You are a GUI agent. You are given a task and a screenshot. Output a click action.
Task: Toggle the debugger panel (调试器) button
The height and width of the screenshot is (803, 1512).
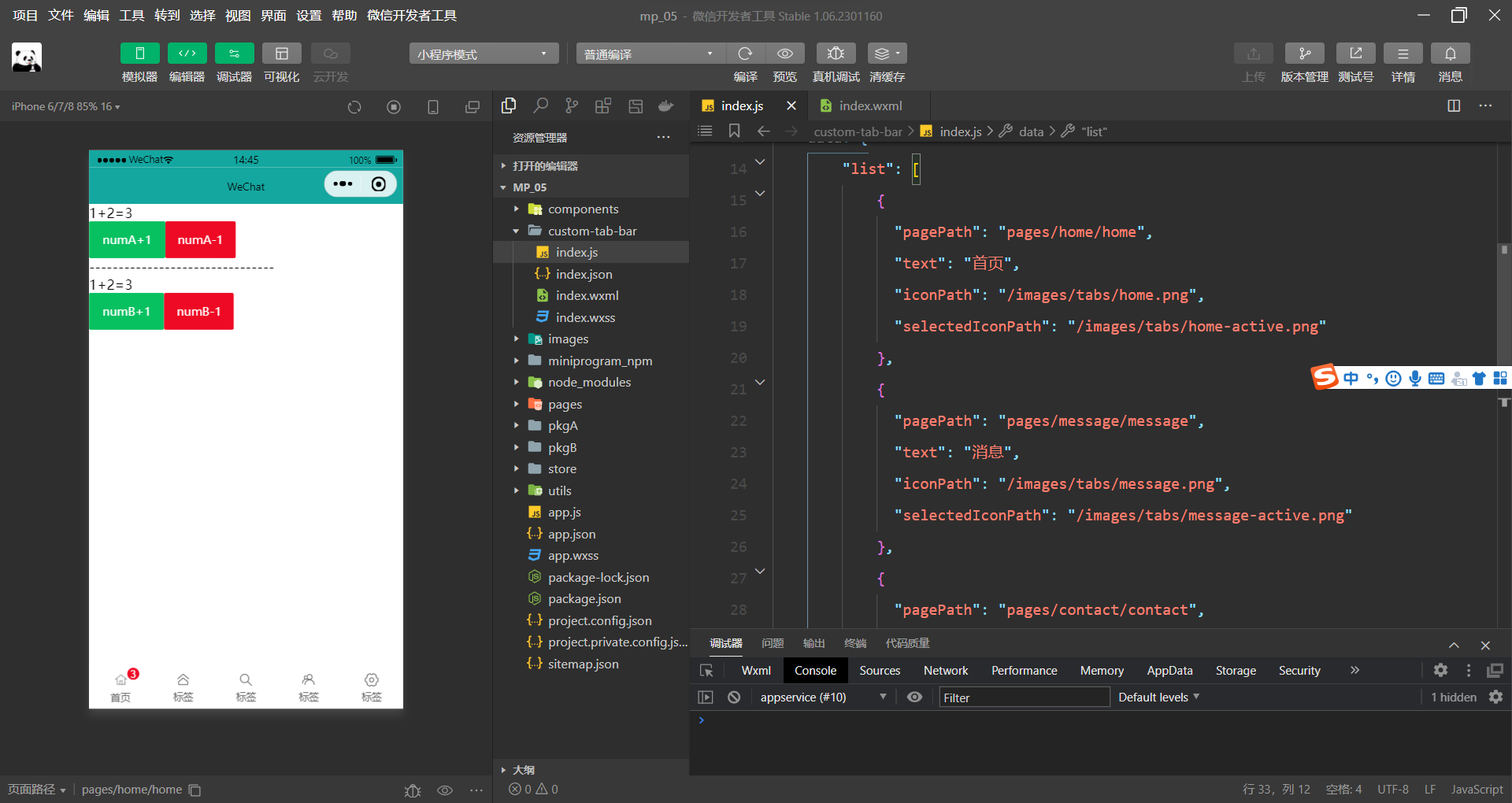coord(234,54)
